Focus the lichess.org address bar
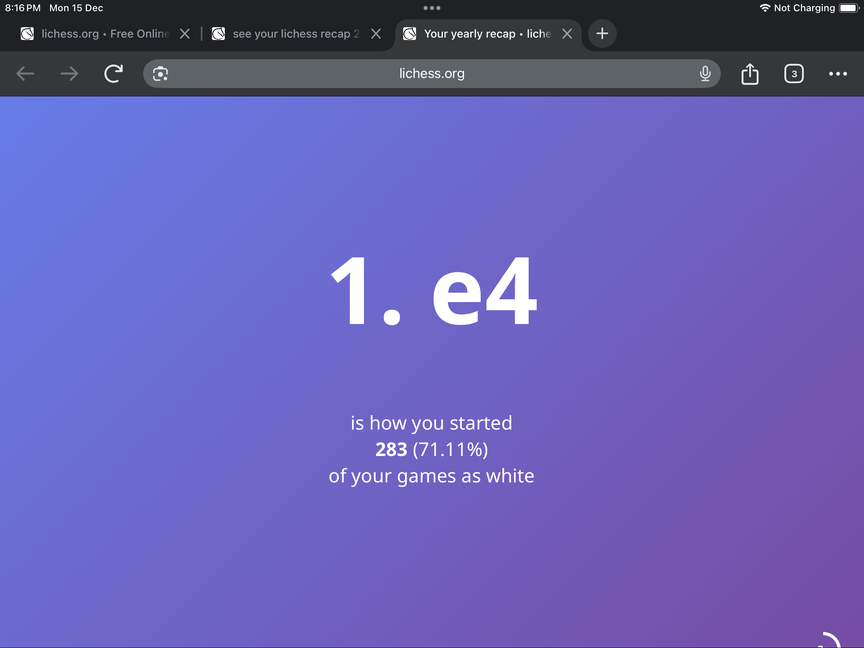This screenshot has height=648, width=864. 432,74
